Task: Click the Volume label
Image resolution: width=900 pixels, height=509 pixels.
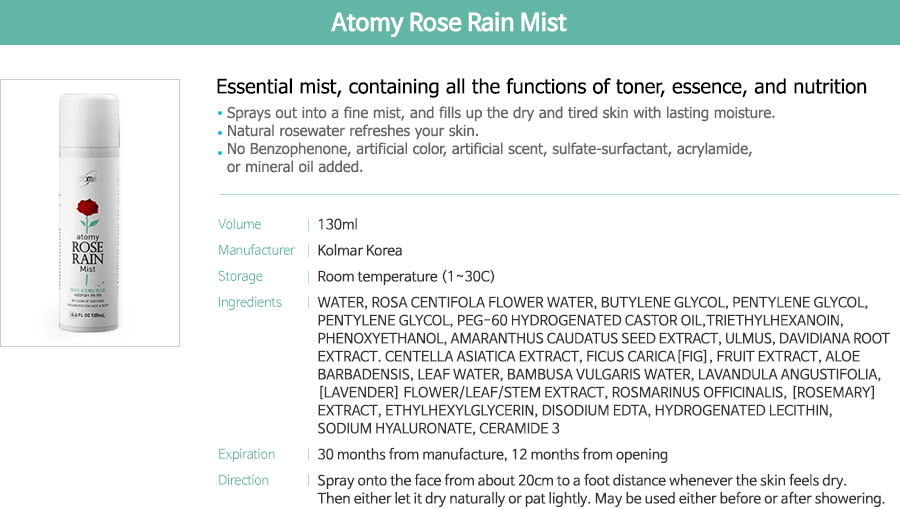Action: point(239,224)
